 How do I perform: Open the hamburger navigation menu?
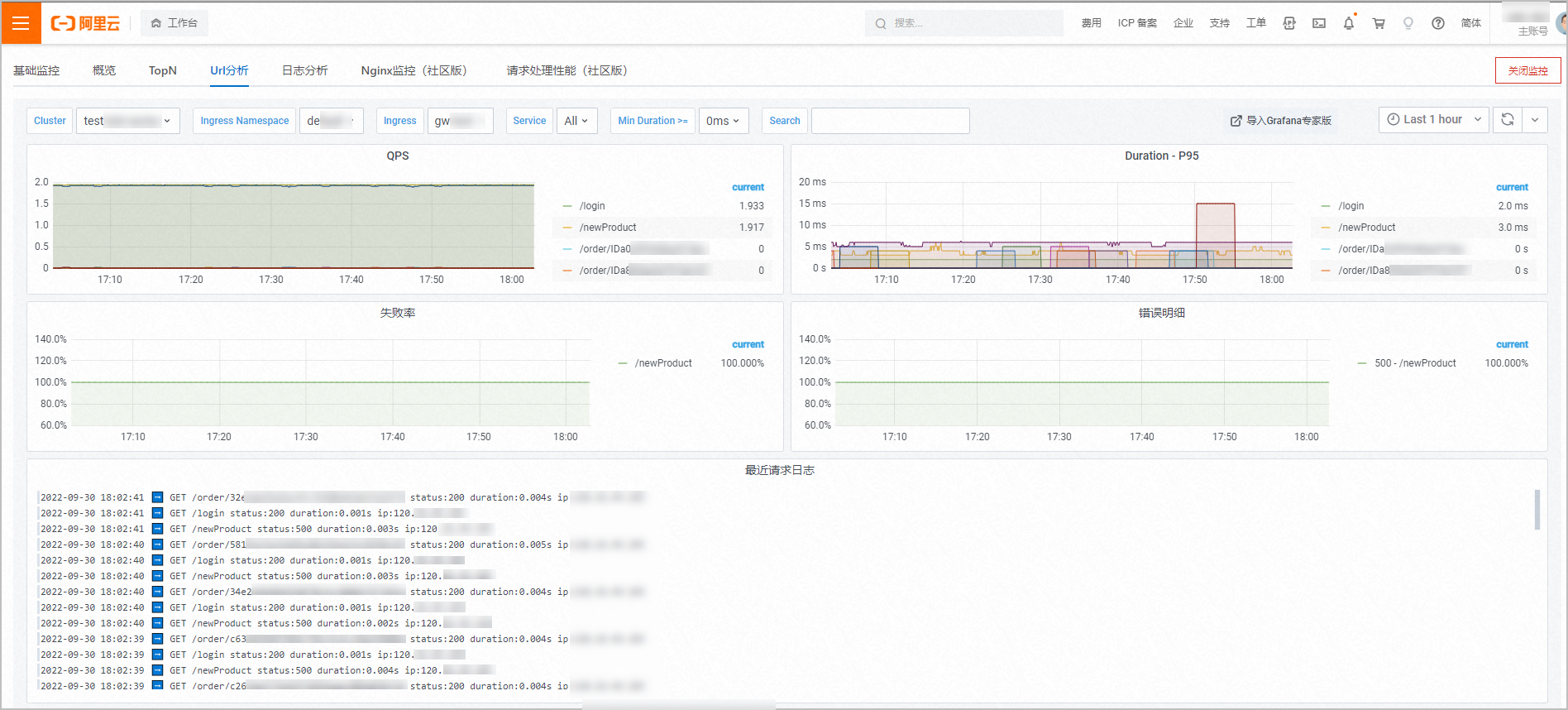pos(21,23)
